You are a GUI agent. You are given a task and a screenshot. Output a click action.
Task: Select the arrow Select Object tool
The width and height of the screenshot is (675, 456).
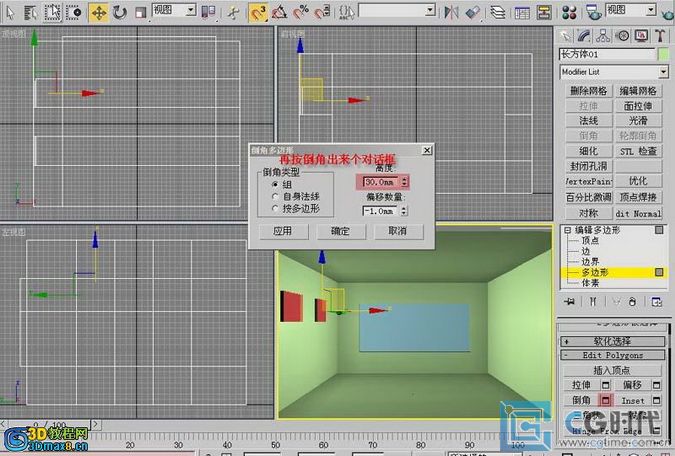click(x=10, y=13)
